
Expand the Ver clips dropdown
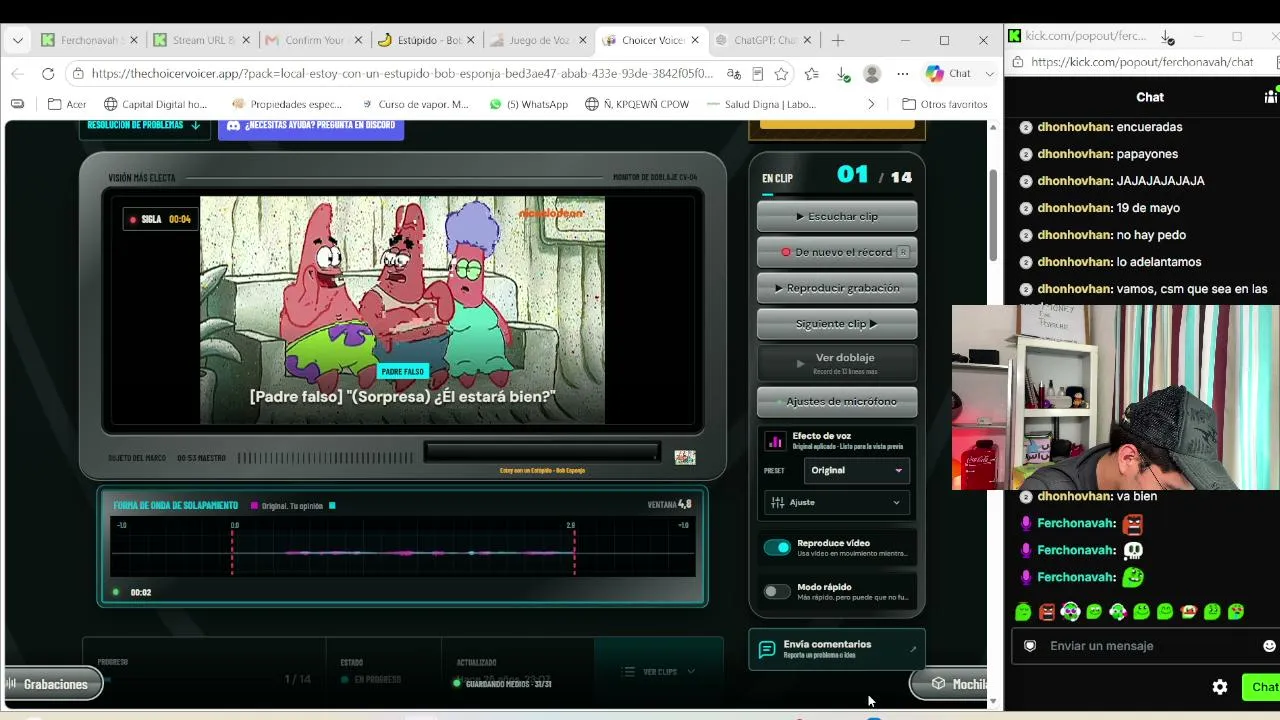659,672
